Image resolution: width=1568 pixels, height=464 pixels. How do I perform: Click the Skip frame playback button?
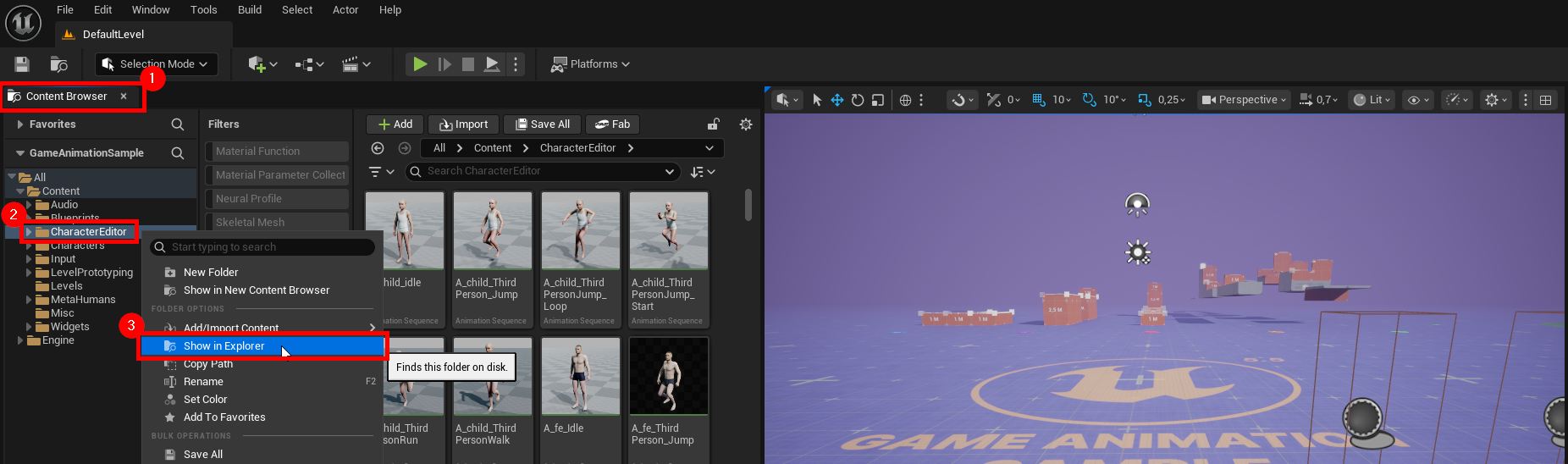[x=444, y=64]
